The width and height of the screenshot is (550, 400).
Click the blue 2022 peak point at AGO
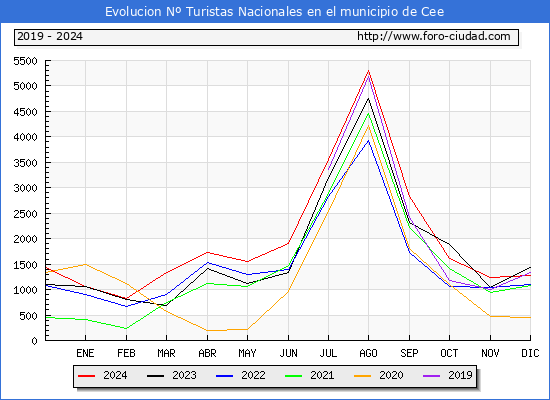(368, 140)
